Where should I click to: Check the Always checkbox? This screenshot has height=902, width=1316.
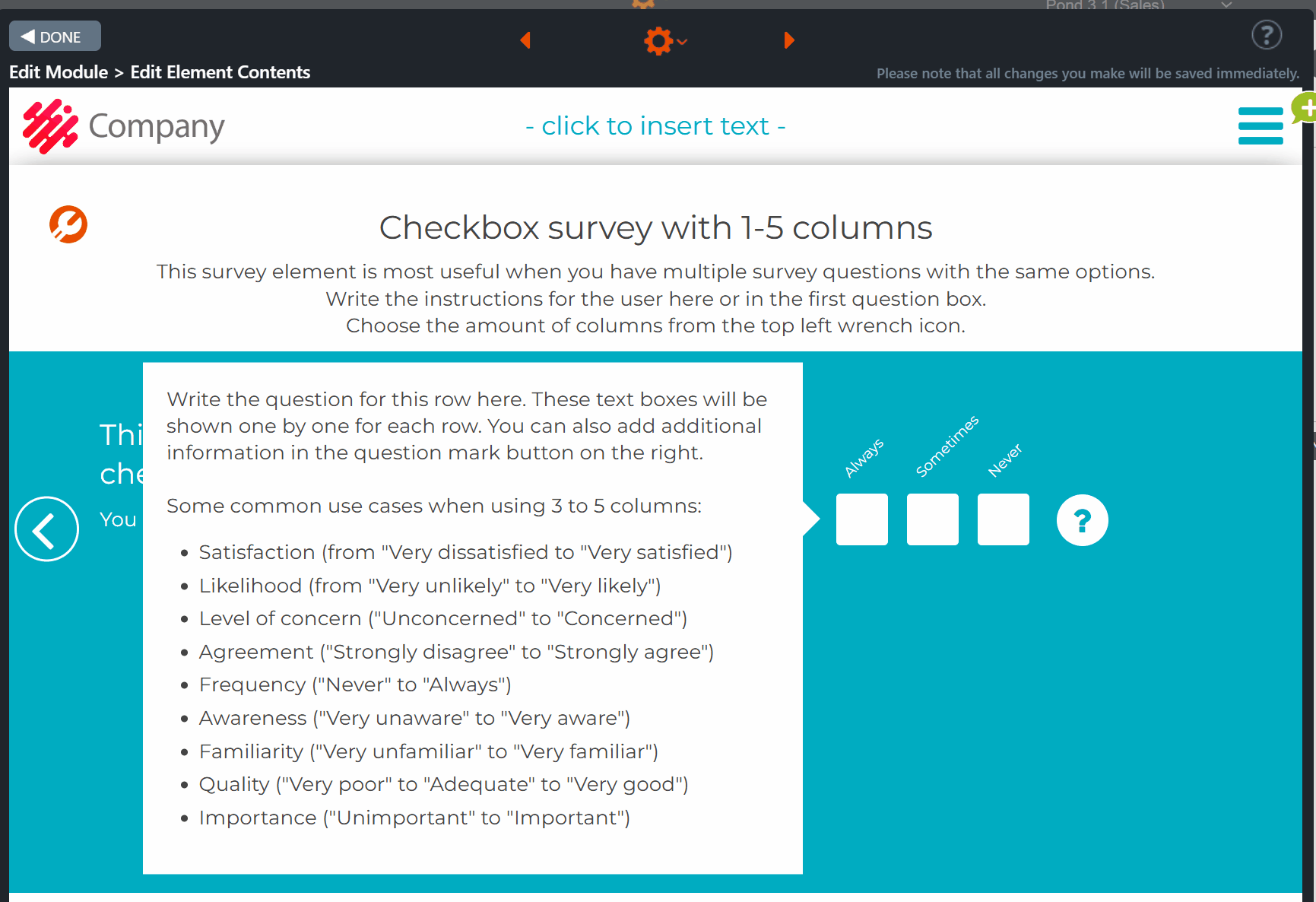[x=862, y=519]
